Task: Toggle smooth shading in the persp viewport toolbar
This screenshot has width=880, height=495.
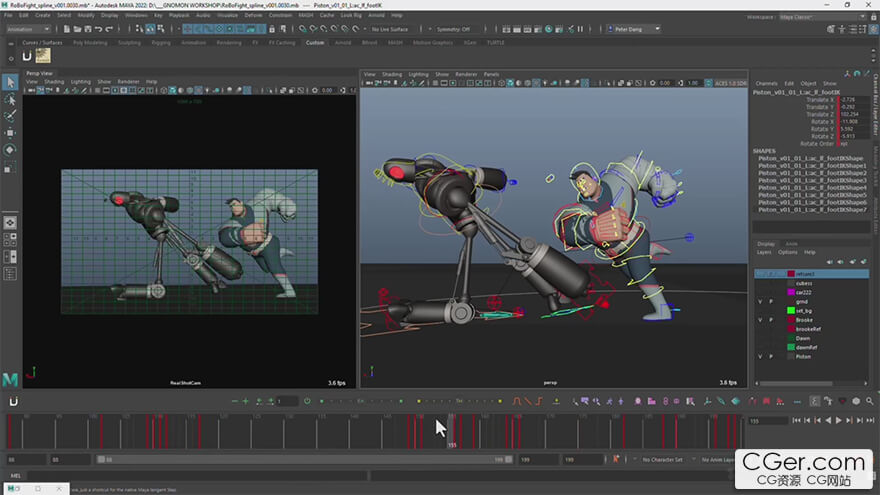Action: click(510, 83)
